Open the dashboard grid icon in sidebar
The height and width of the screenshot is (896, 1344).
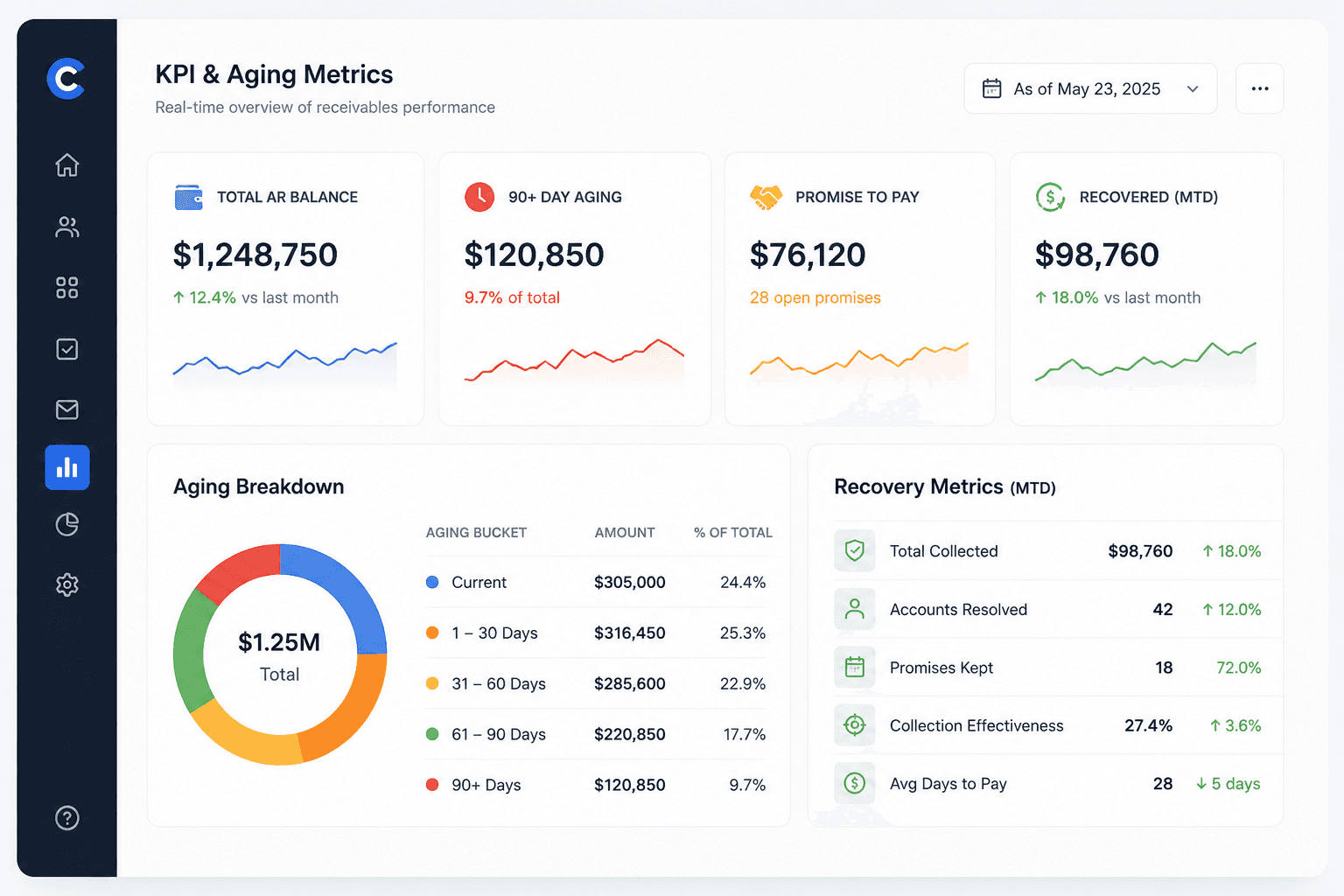click(x=66, y=287)
